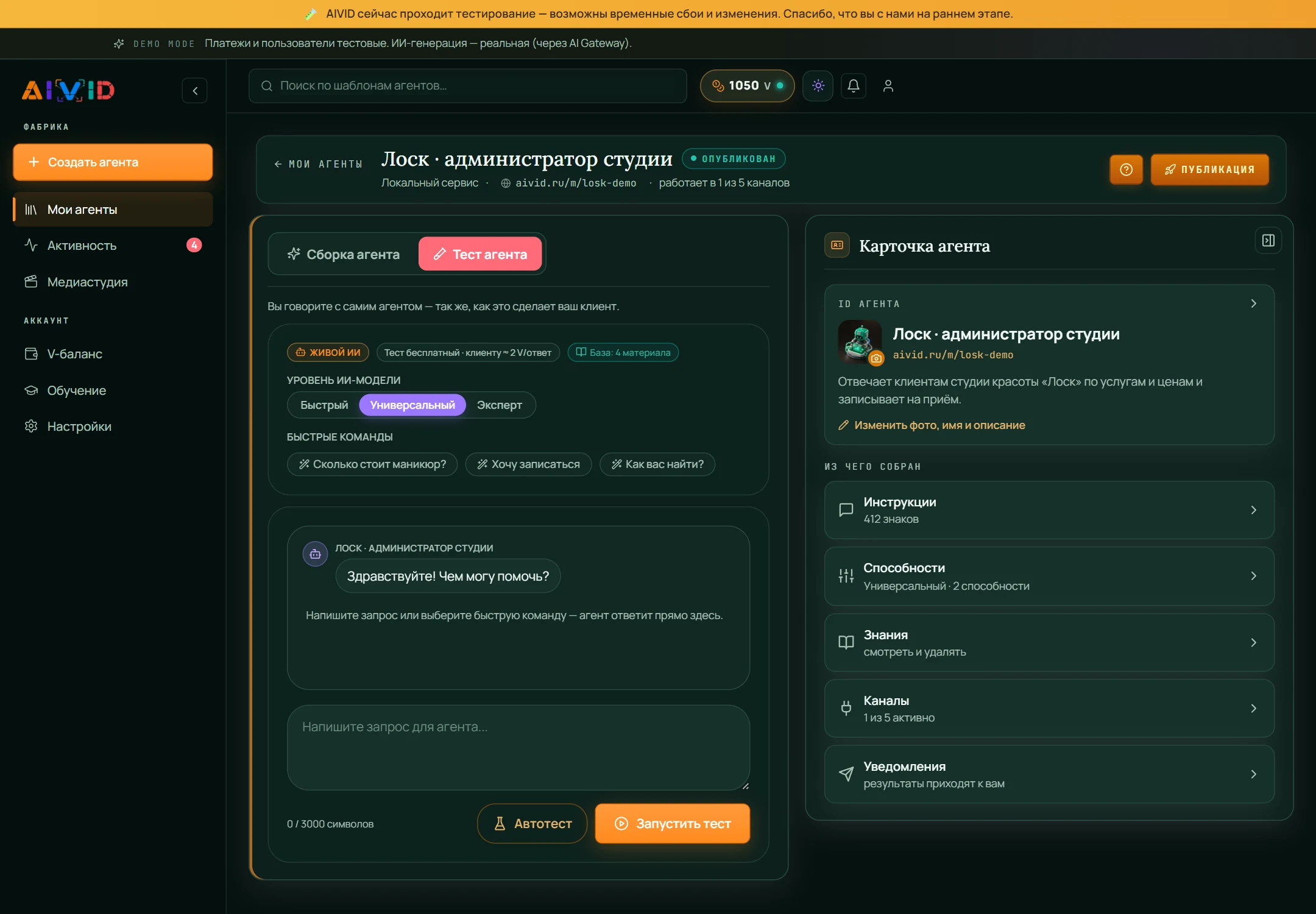Click the Channels plug icon
The image size is (1316, 914).
[846, 708]
